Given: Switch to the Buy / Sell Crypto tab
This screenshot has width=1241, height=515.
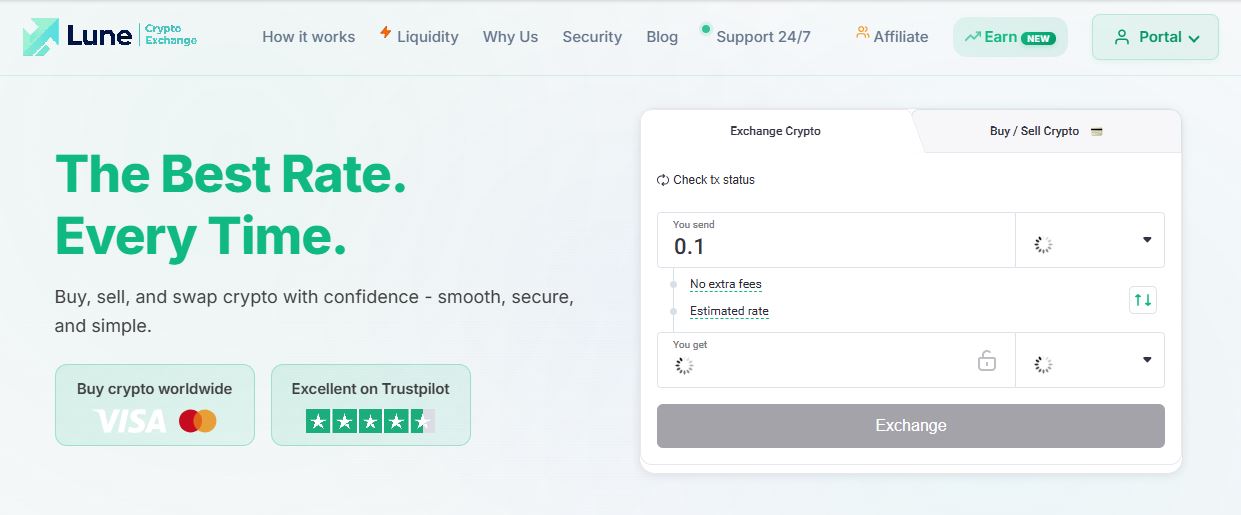Looking at the screenshot, I should (1046, 131).
